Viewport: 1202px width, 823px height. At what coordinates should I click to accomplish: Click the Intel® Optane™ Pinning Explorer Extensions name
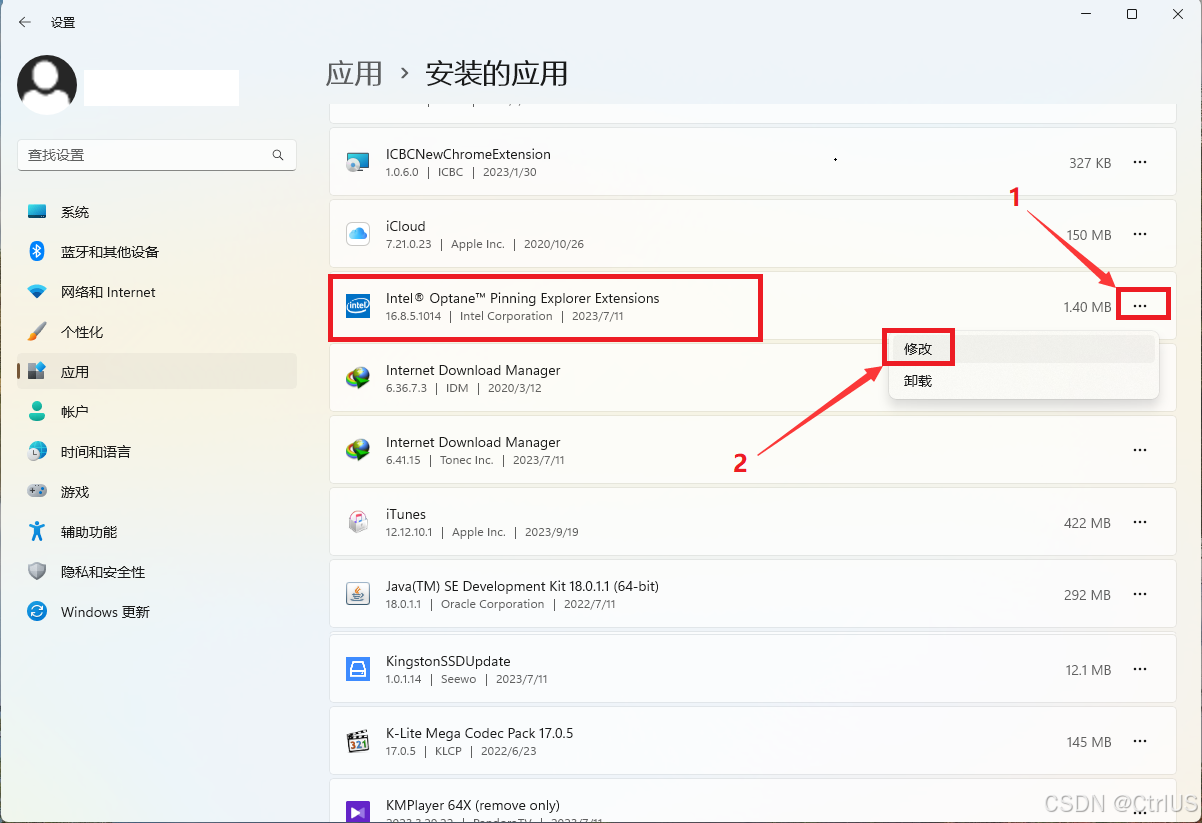coord(523,298)
